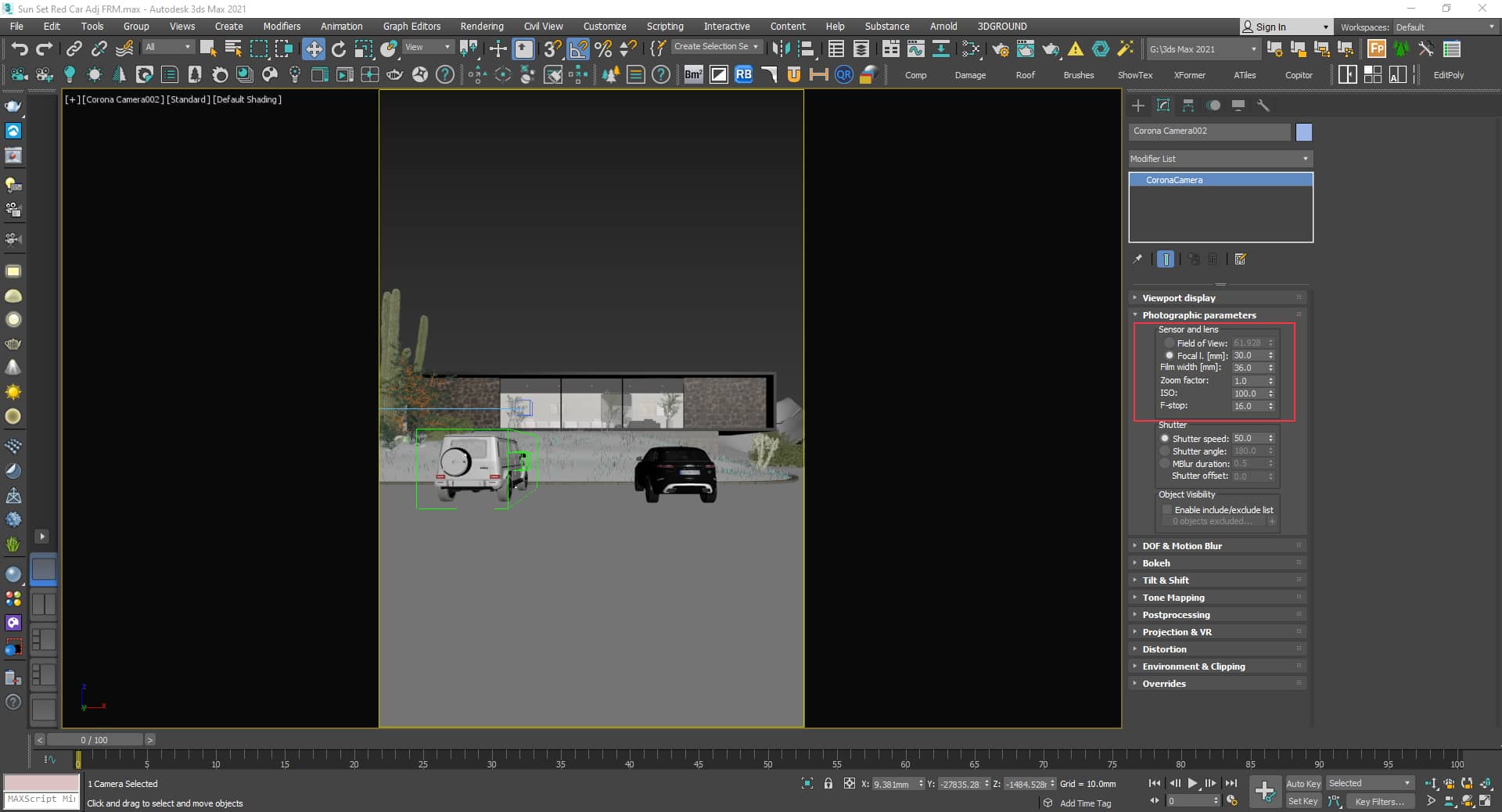1502x812 pixels.
Task: Open the Hierarchy panel tab icon
Action: (1188, 106)
